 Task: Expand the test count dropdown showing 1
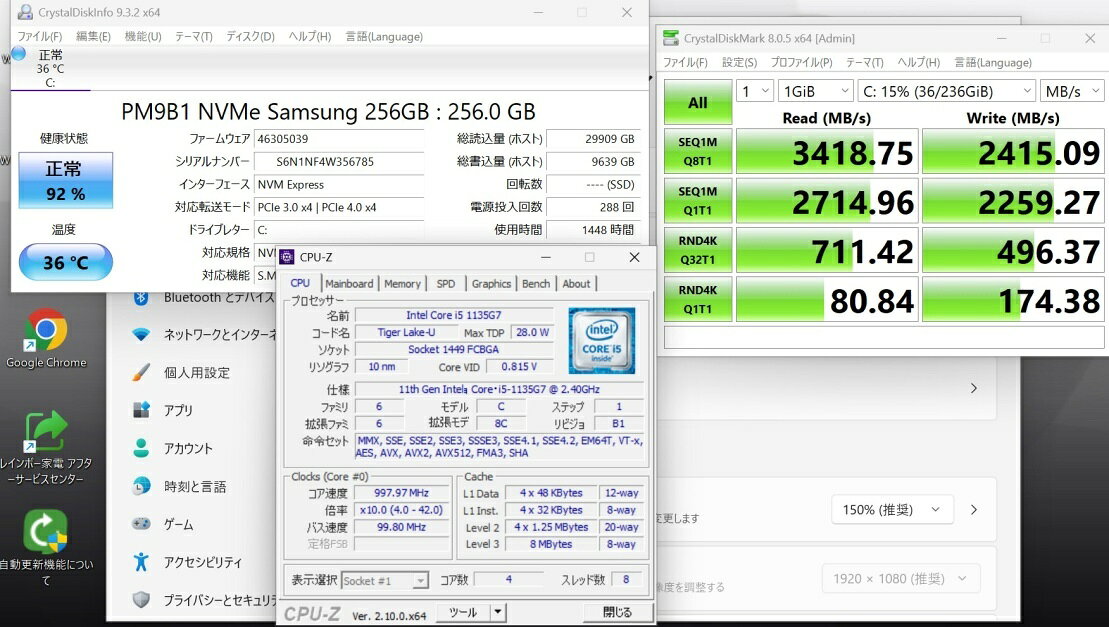point(755,91)
